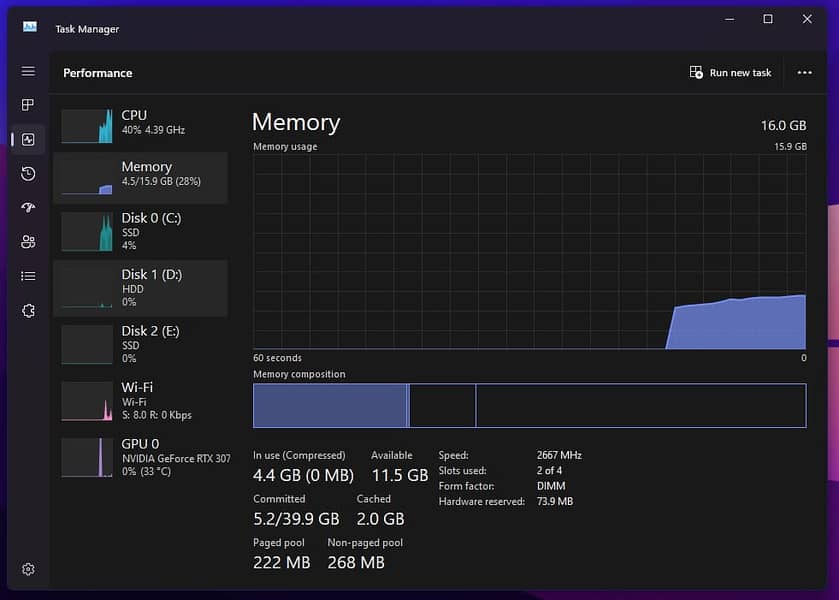Click the 268 MB Non-paged pool value
The width and height of the screenshot is (839, 600).
point(356,563)
